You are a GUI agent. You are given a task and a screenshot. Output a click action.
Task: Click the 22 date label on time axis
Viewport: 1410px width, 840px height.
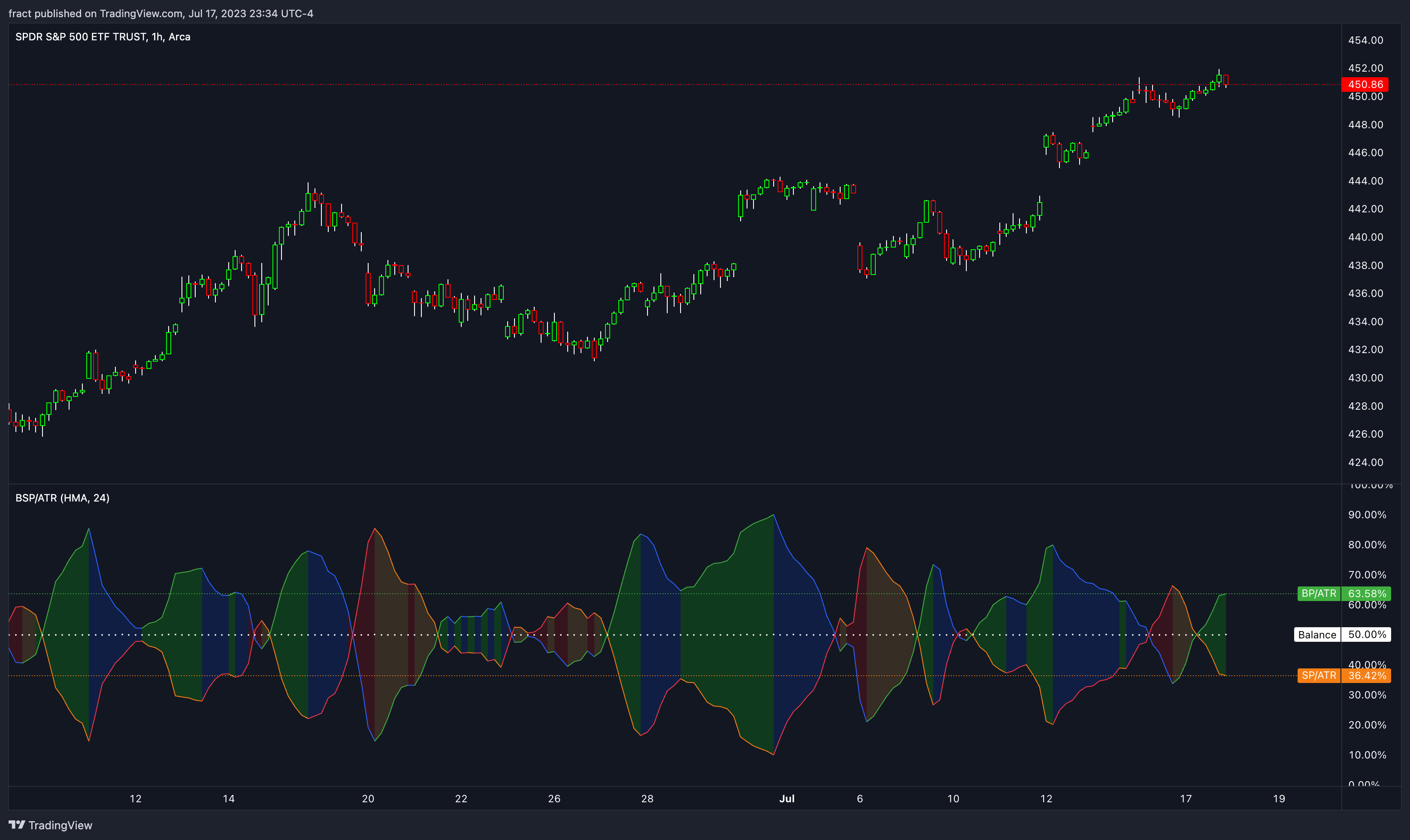(461, 799)
